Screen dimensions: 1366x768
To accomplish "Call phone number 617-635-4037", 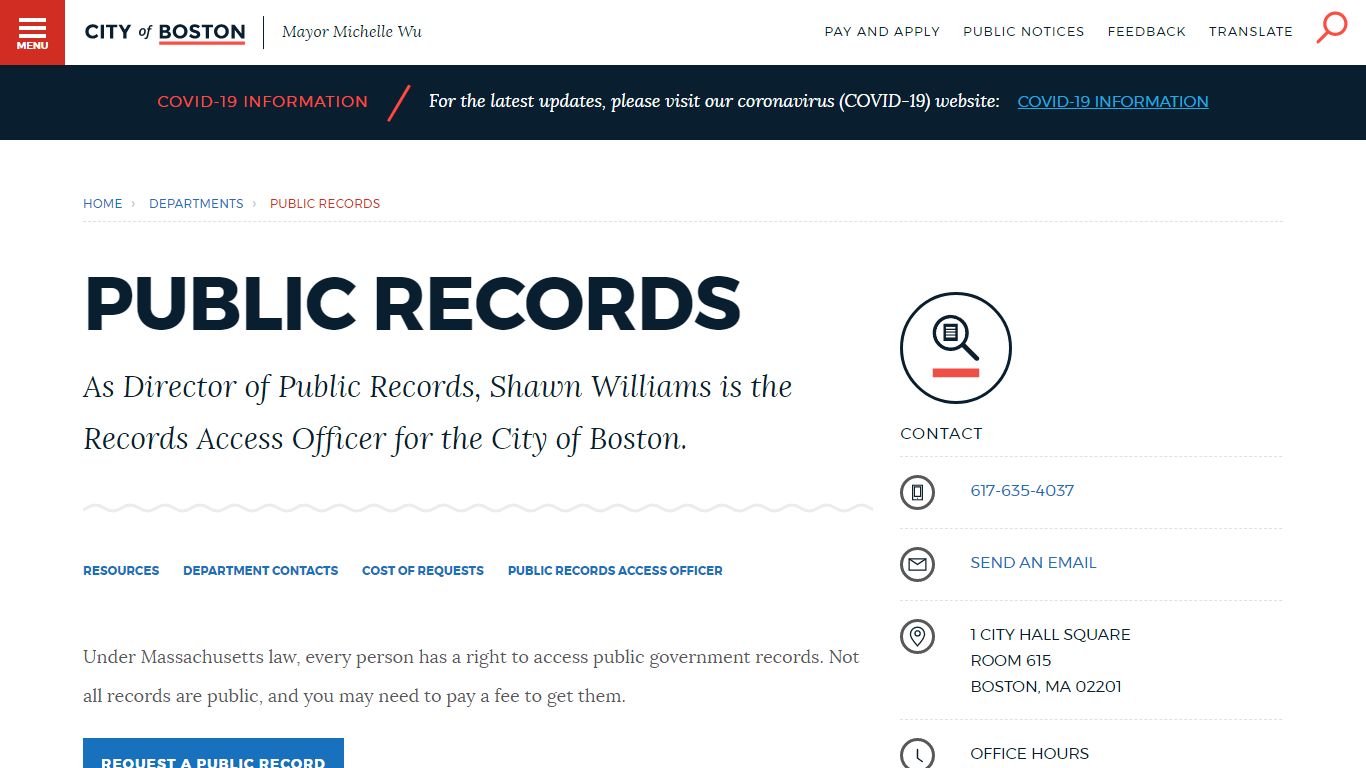I will [1022, 490].
